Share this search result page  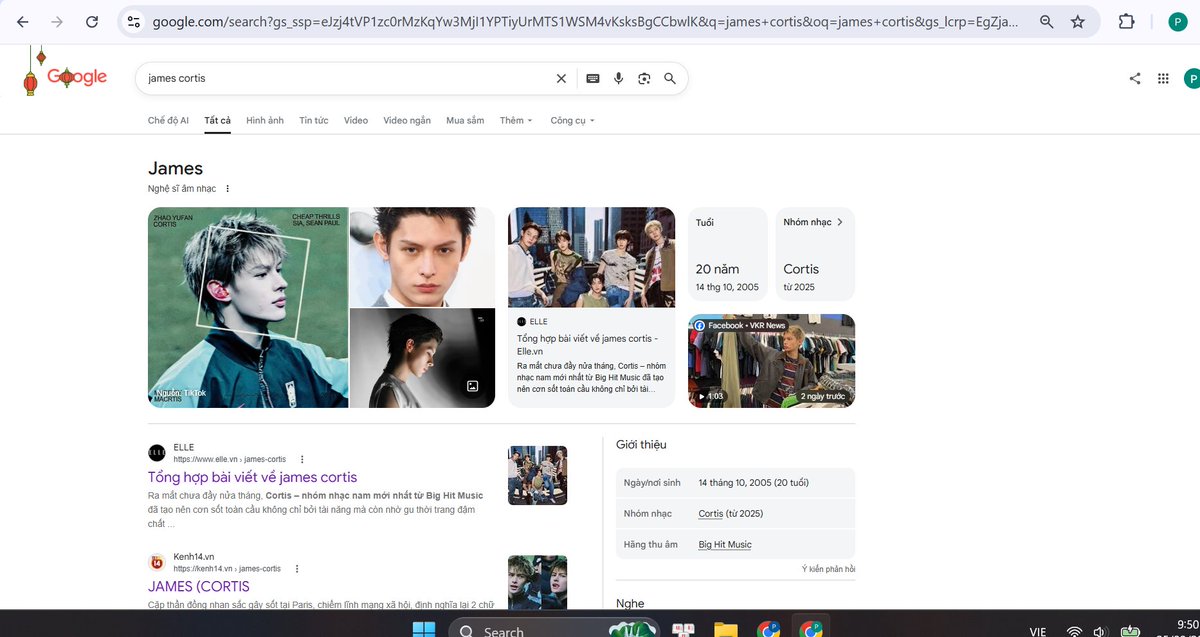tap(1135, 78)
